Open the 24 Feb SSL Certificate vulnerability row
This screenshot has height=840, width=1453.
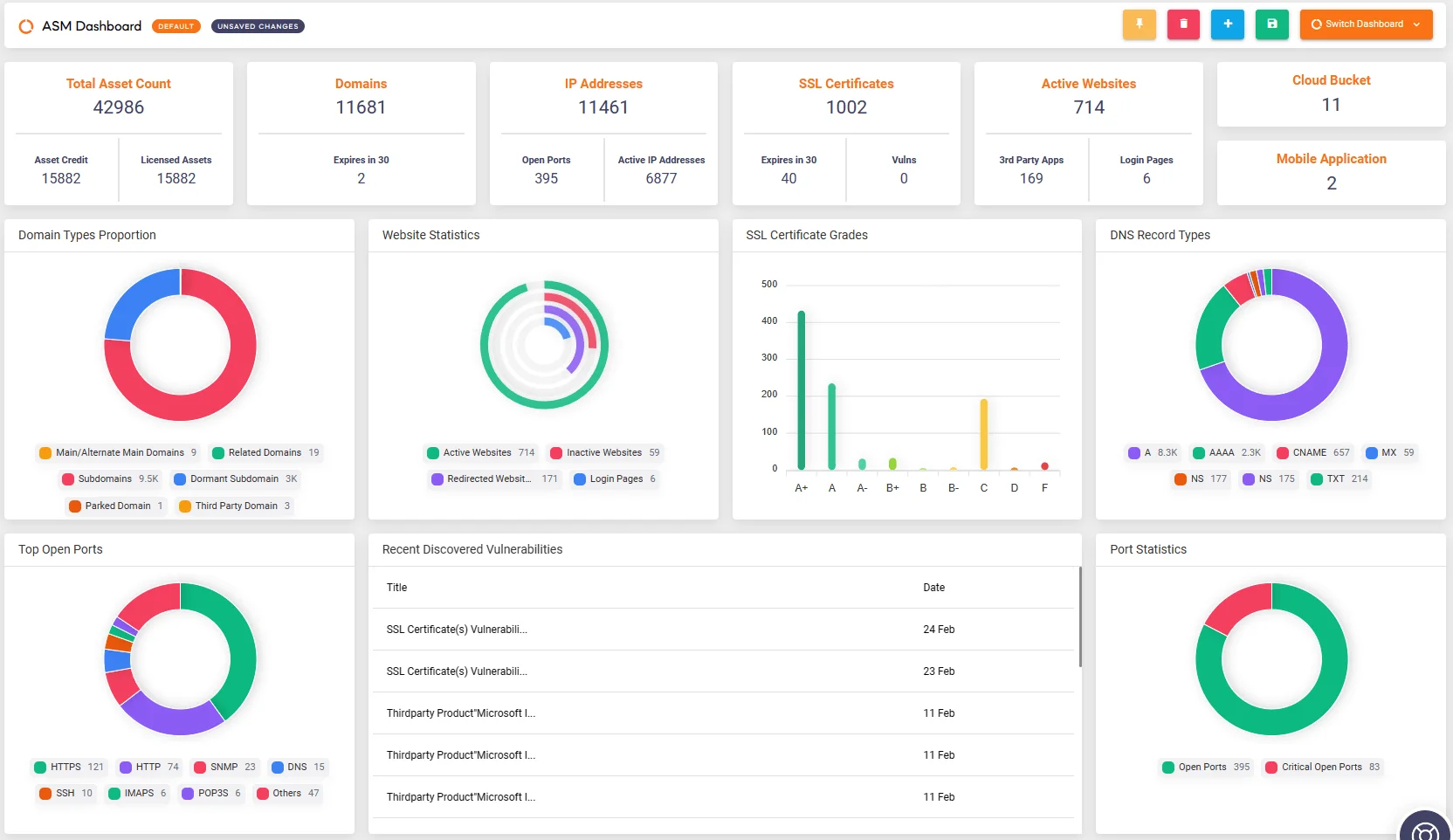tap(723, 630)
